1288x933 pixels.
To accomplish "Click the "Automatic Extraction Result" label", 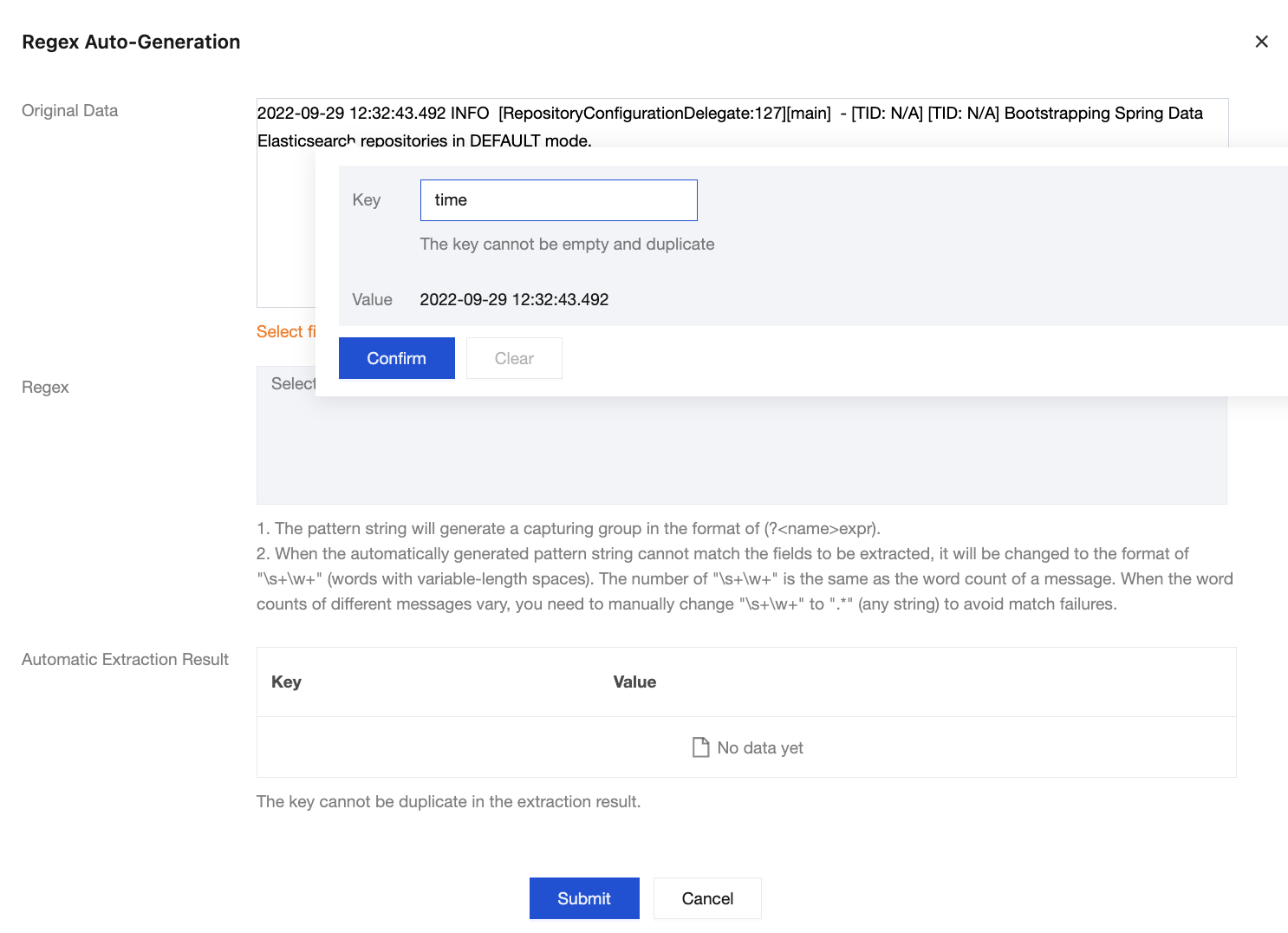I will (x=125, y=660).
